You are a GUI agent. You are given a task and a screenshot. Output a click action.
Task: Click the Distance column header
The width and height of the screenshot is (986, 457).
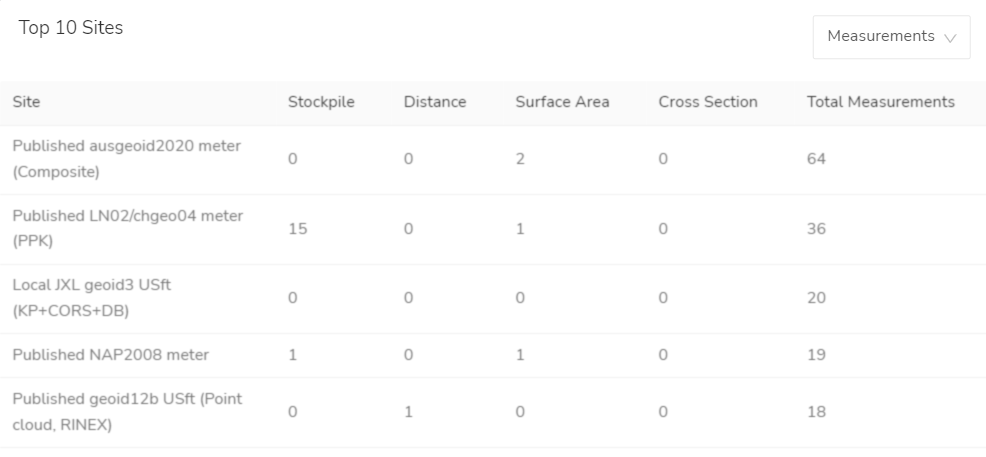pos(435,102)
